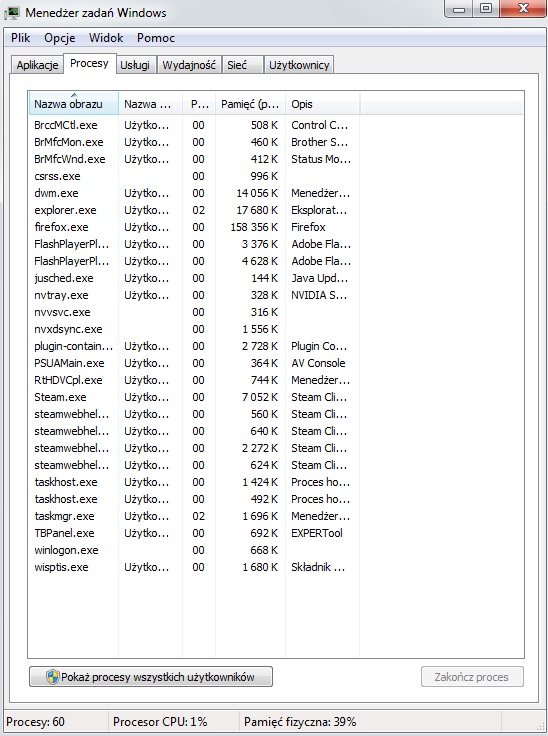Sort by the Opis column header

click(x=323, y=104)
